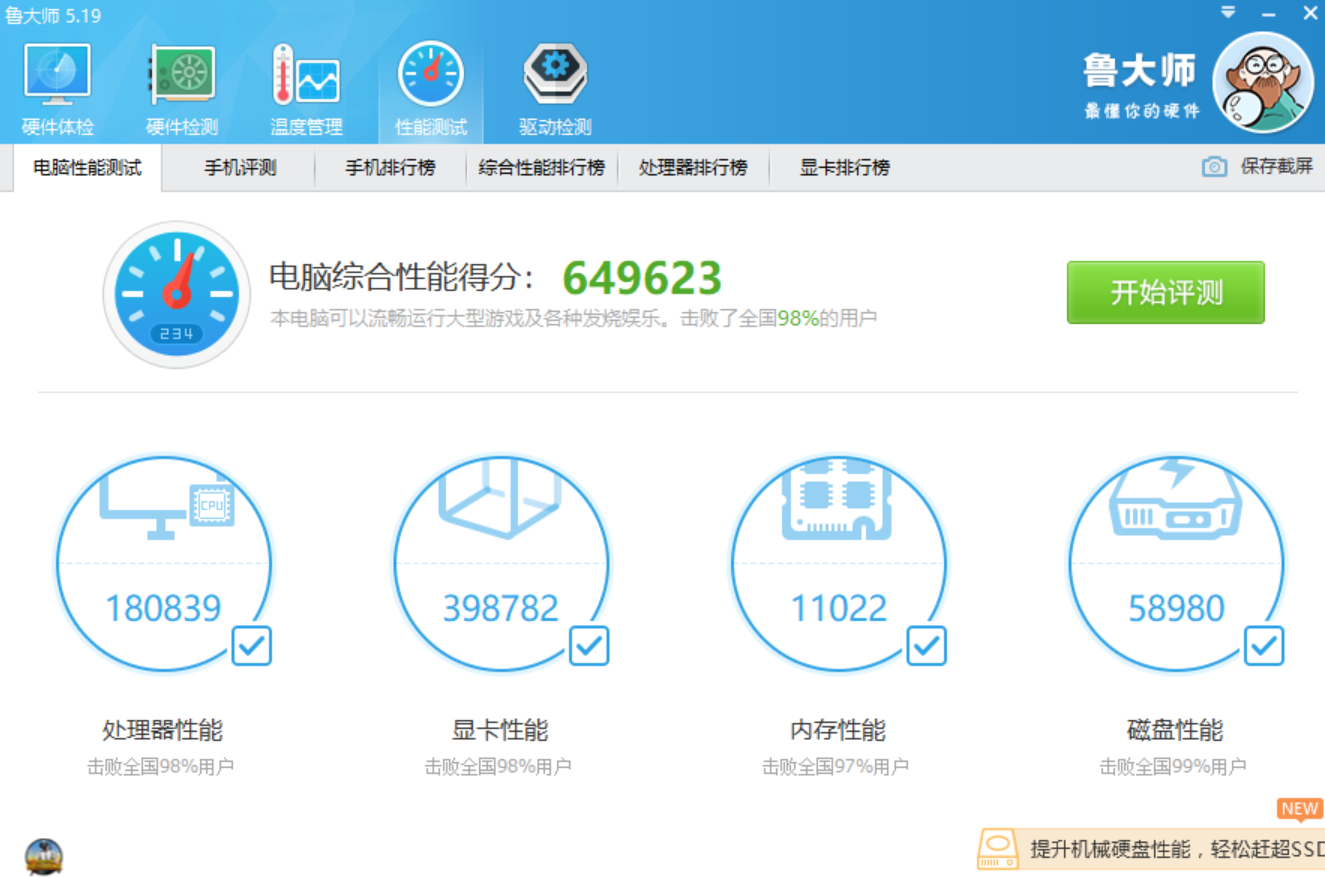Click the 最懂你的硬件 slogan text
Viewport: 1325px width, 878px height.
[x=1141, y=111]
